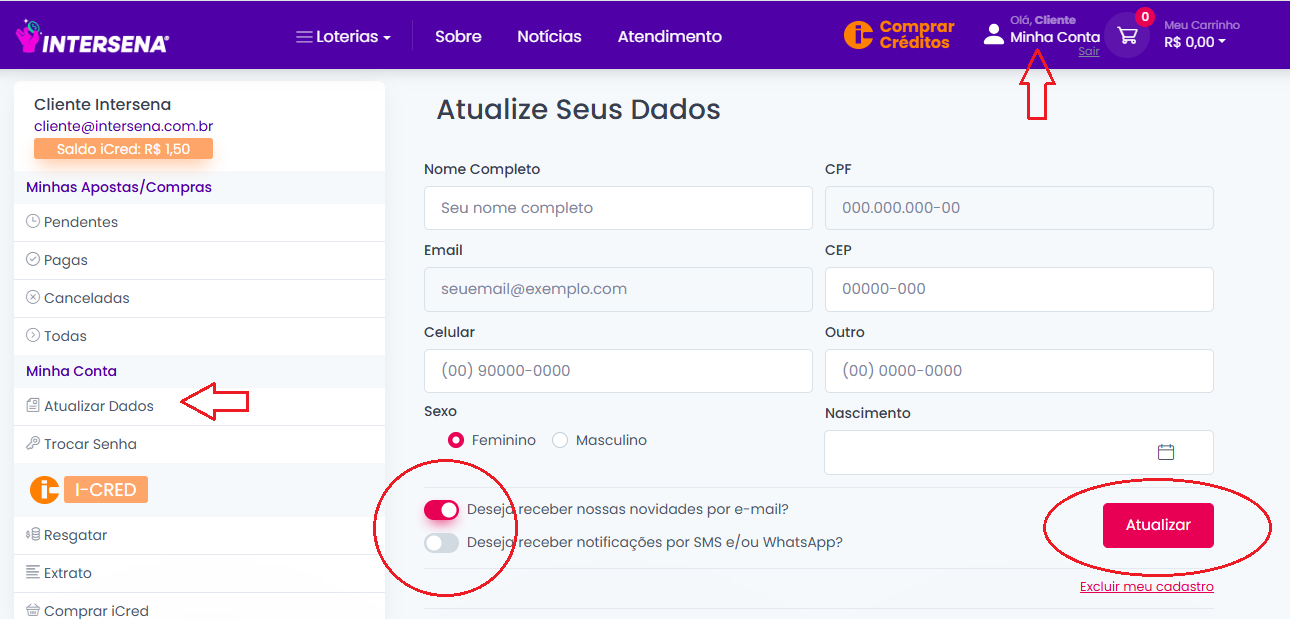Click the user profile icon

pos(993,35)
